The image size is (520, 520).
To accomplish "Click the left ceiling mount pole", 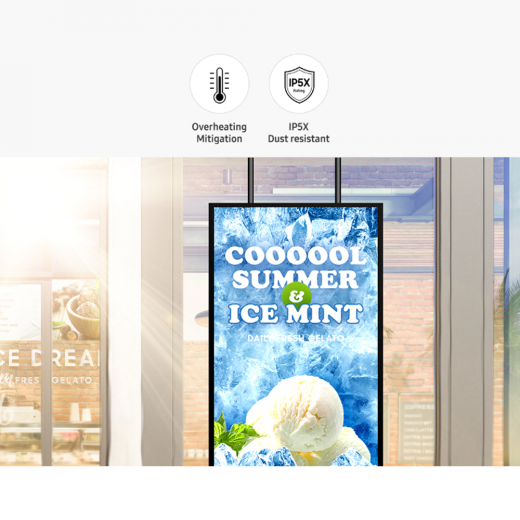I will (x=251, y=180).
